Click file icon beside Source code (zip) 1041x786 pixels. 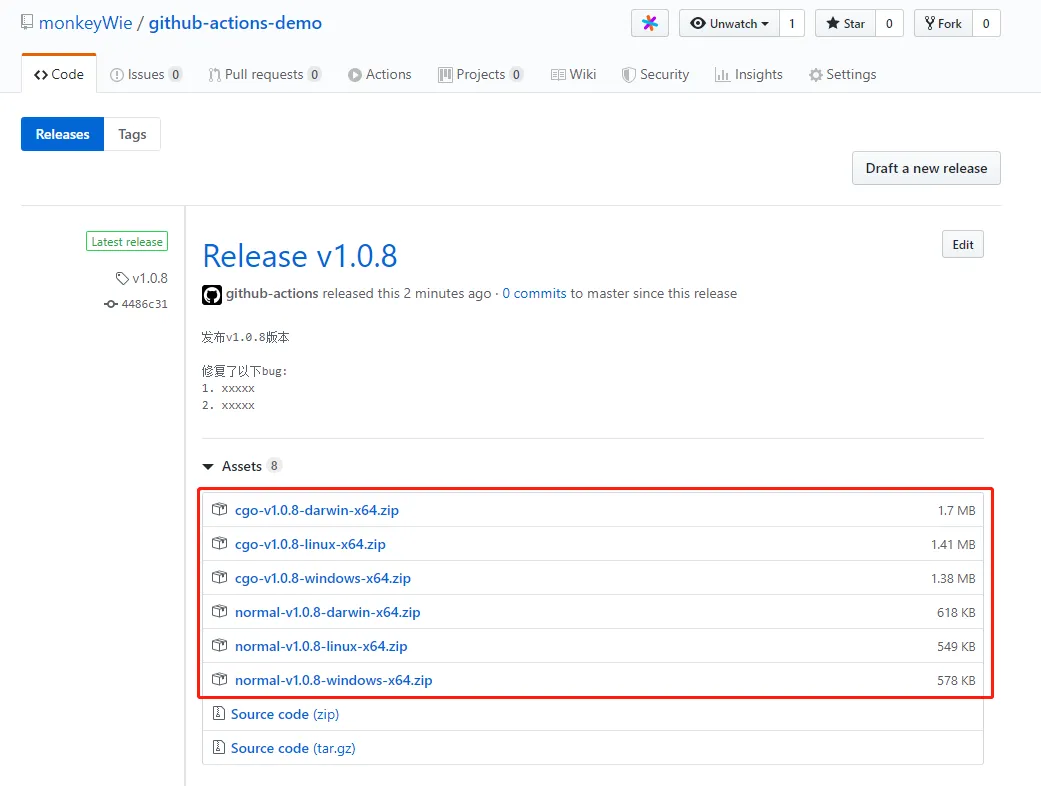(218, 714)
